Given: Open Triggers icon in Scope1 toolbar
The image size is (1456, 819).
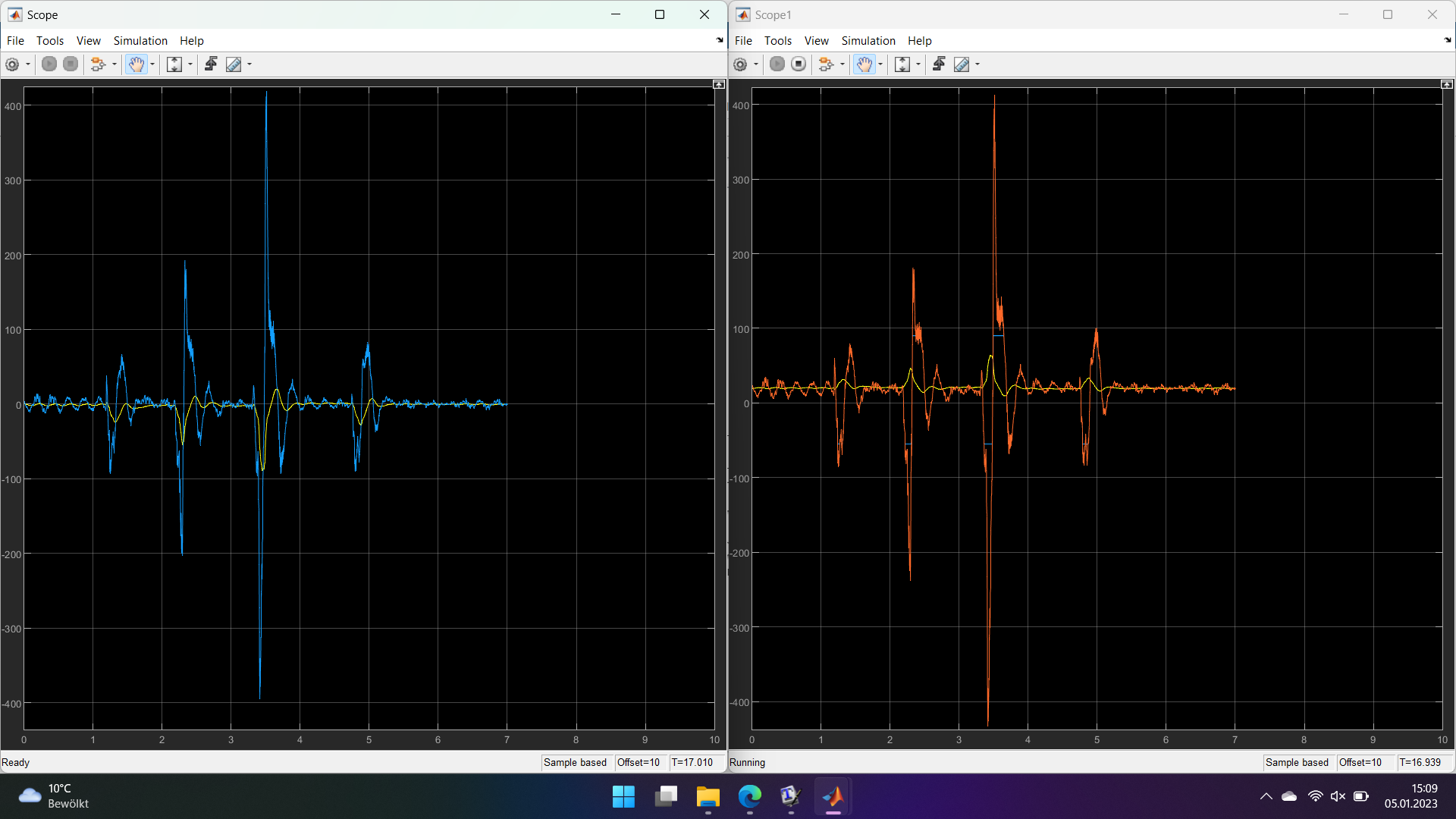Looking at the screenshot, I should point(939,64).
